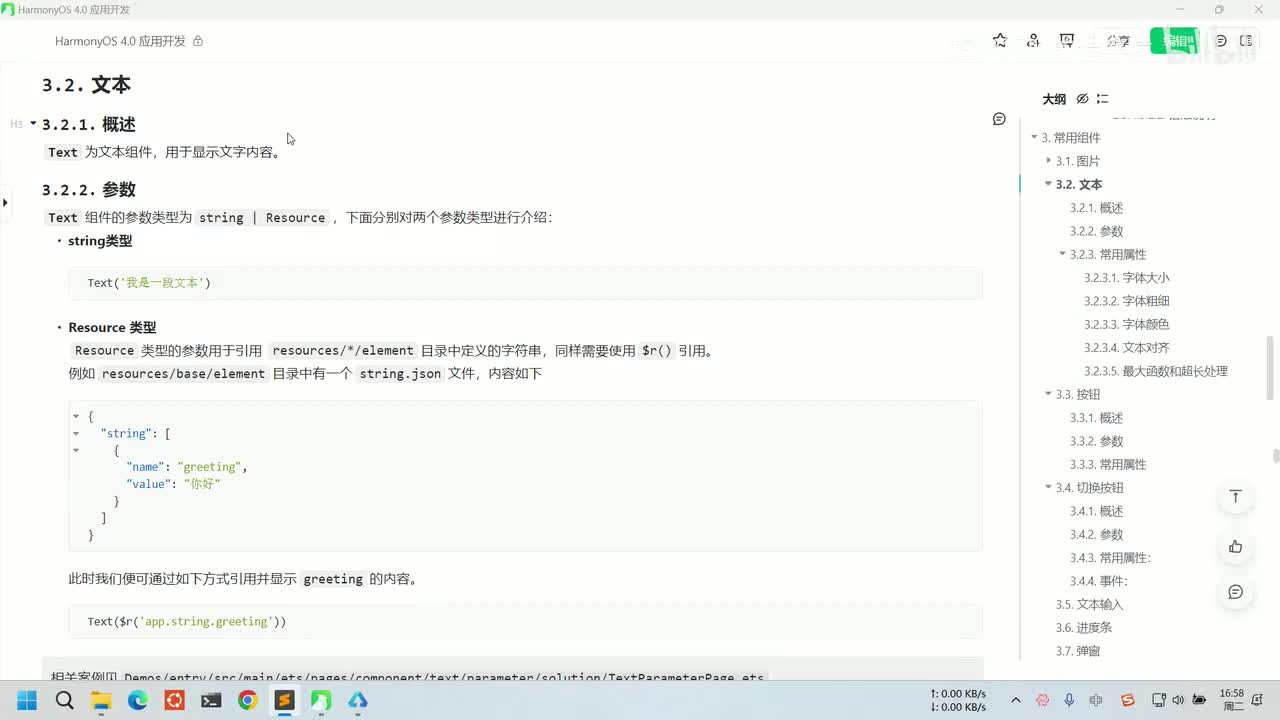Image resolution: width=1280 pixels, height=720 pixels.
Task: Jump to 3.2.3.1. 字体大小 in outline
Action: click(1127, 278)
